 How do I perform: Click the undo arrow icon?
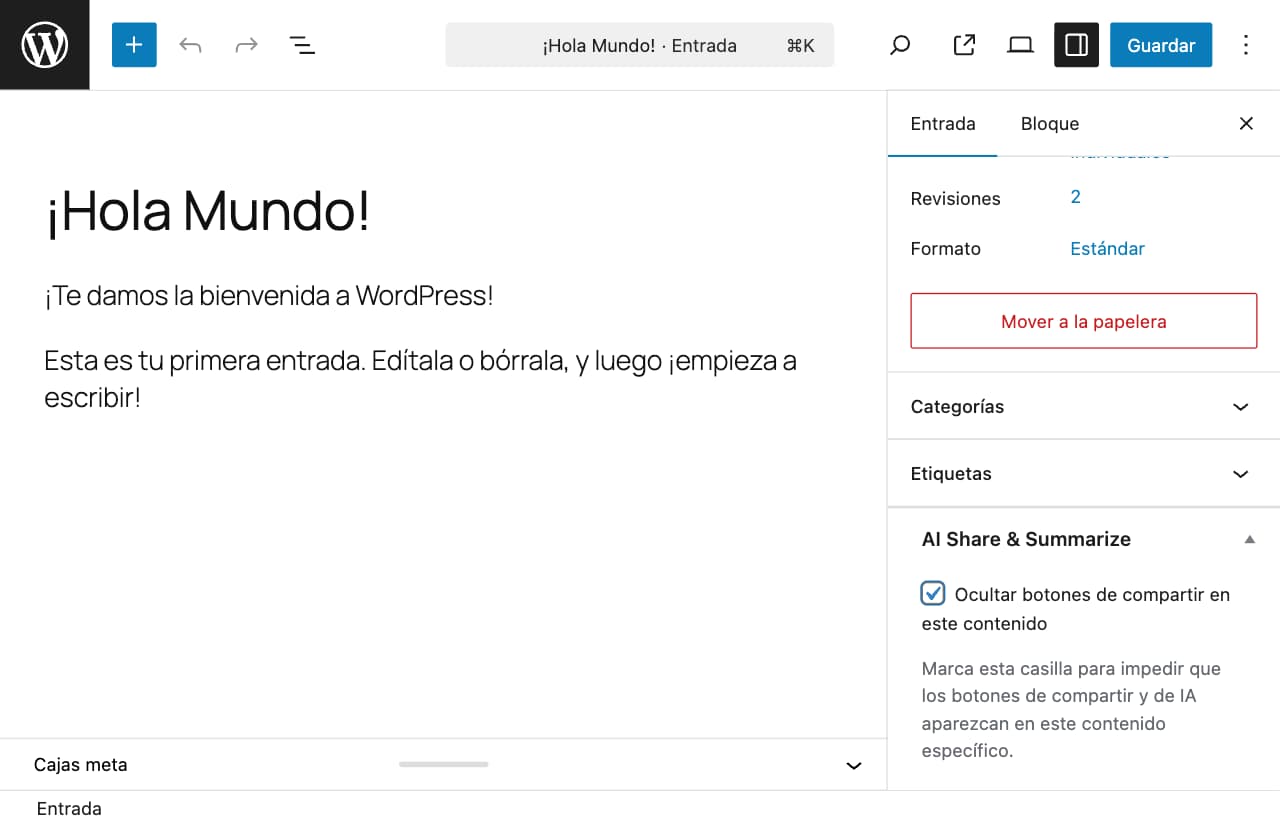point(190,44)
